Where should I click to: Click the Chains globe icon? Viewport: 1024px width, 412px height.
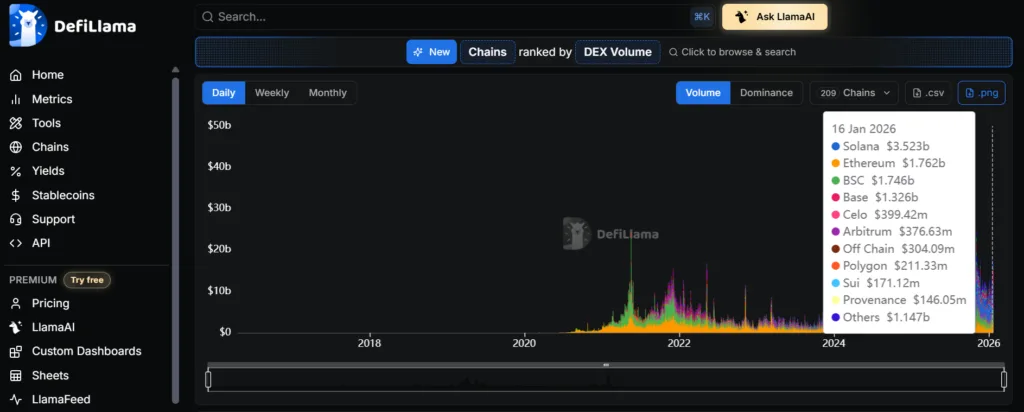pos(16,148)
